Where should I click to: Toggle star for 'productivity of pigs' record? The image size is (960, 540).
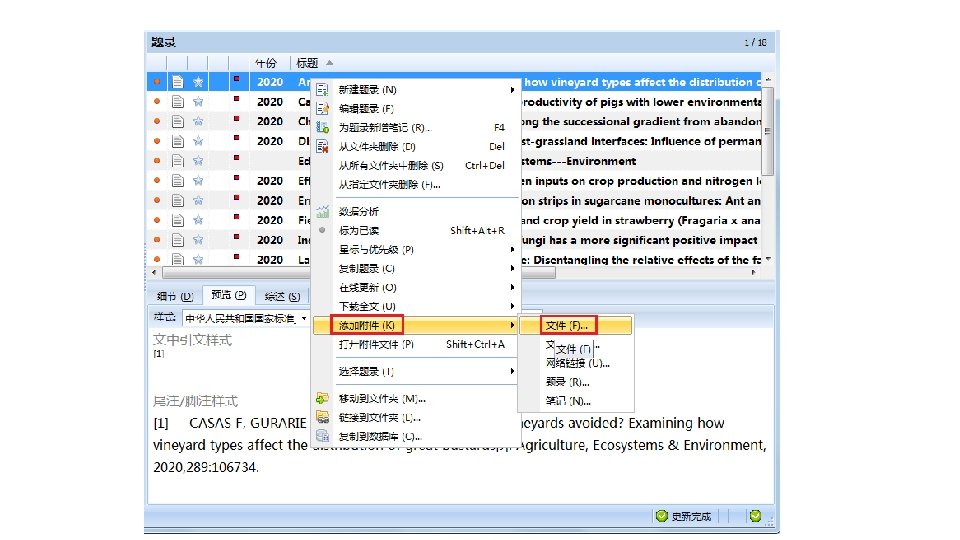(x=198, y=102)
